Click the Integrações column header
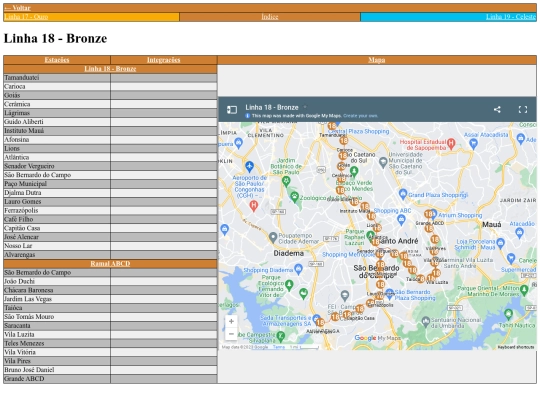This screenshot has height=405, width=540. click(164, 60)
